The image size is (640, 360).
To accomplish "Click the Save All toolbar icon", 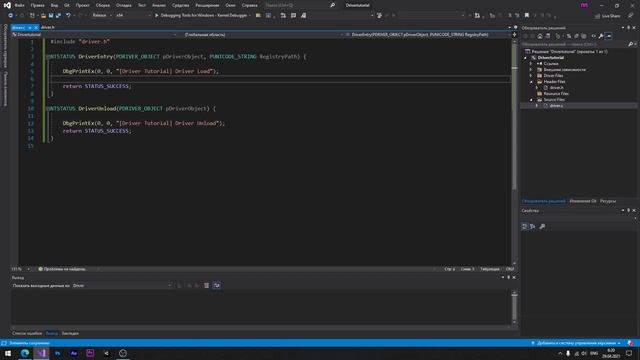I will (58, 16).
